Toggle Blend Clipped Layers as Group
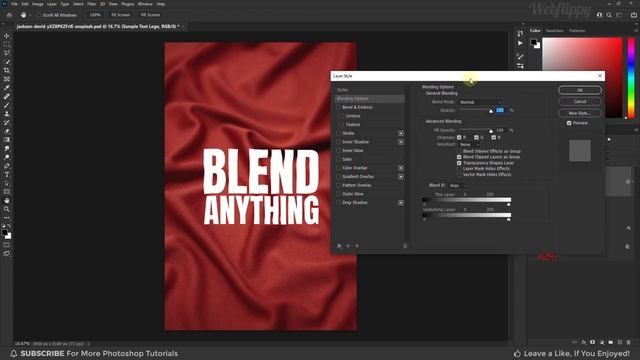This screenshot has height=360, width=640. point(459,157)
